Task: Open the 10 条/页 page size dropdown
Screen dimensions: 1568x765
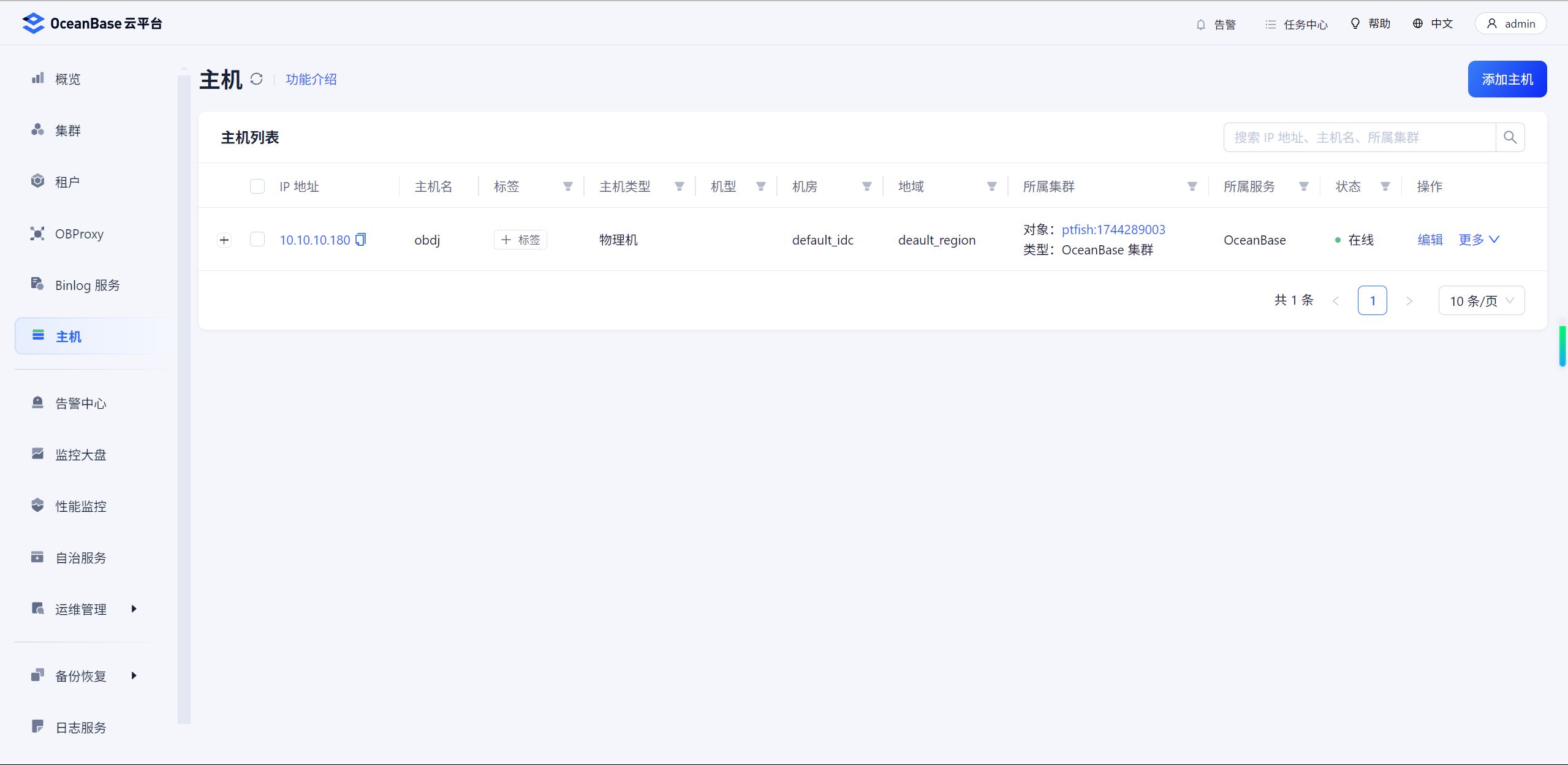Action: 1481,300
